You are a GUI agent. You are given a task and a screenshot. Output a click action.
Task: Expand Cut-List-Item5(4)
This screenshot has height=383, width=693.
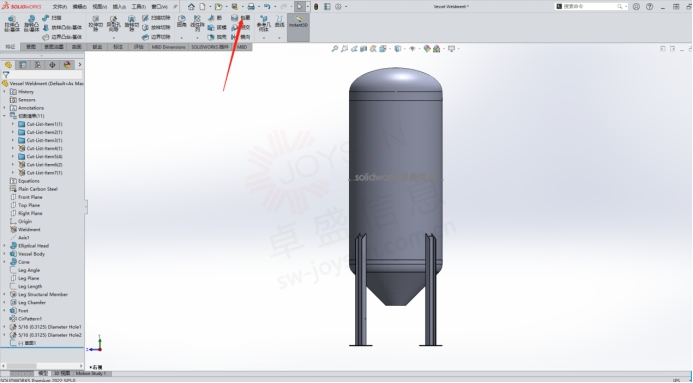click(x=13, y=156)
